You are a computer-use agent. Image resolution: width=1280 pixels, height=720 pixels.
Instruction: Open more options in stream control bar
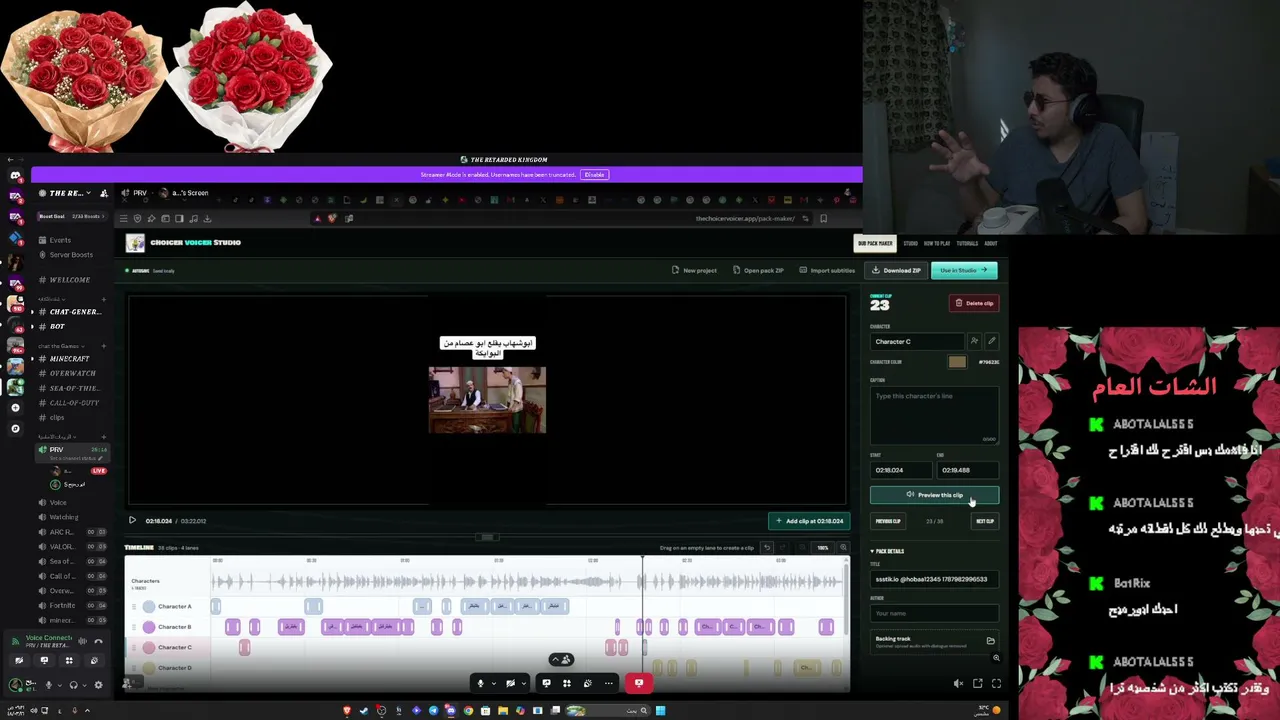pos(608,683)
